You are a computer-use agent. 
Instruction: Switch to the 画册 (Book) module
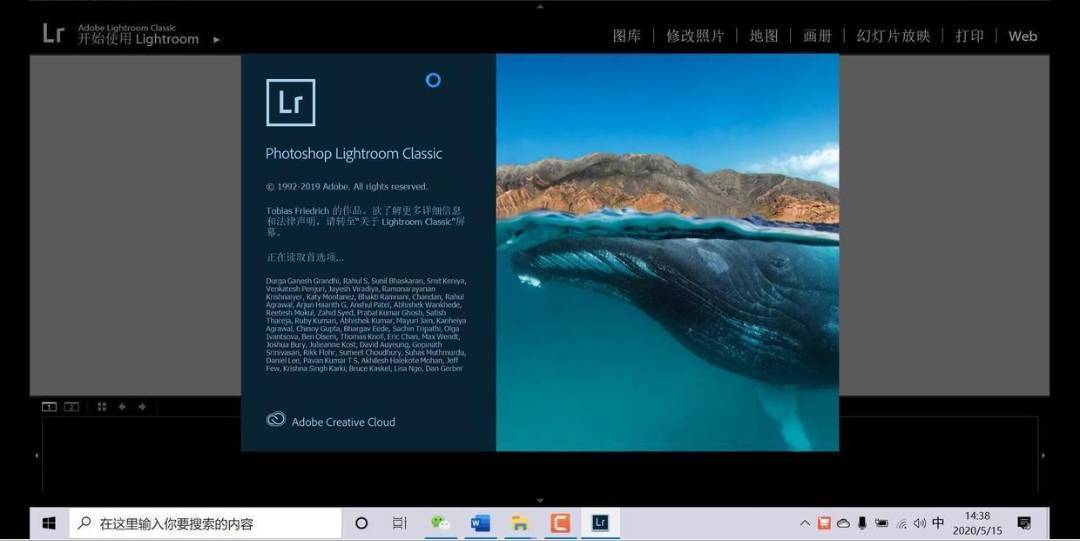point(817,36)
